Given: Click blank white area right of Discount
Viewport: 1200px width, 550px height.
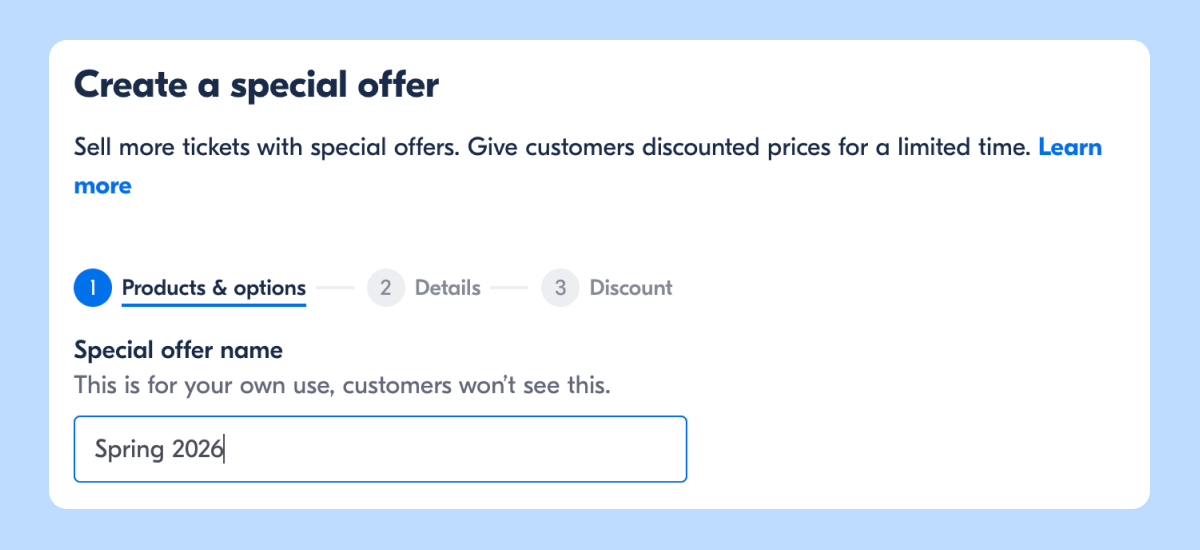Looking at the screenshot, I should (x=900, y=288).
